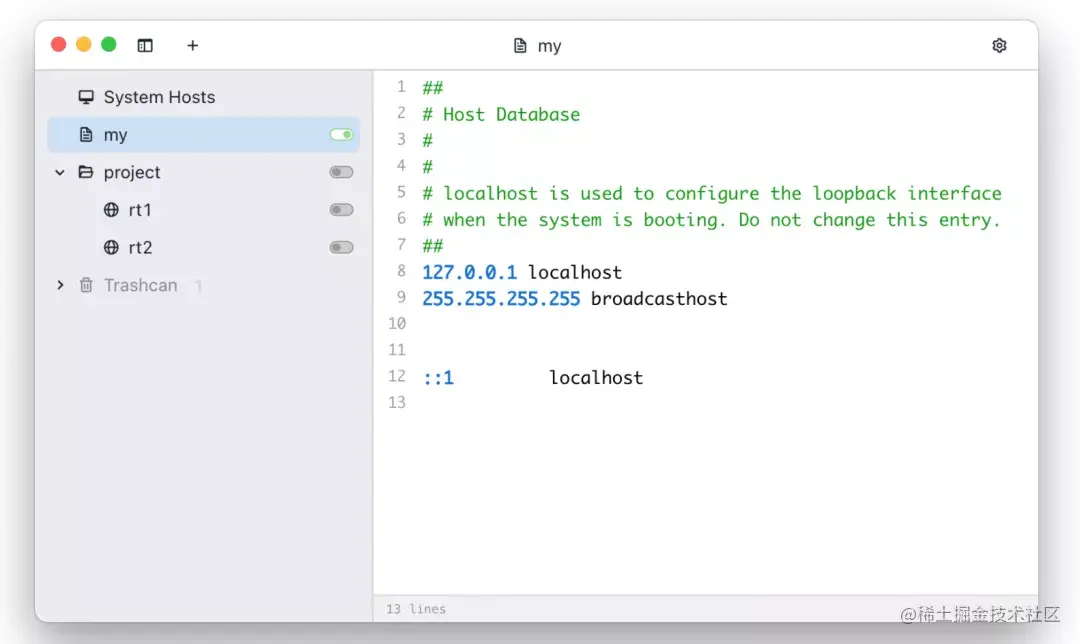
Task: Click localhost on line 12
Action: tap(596, 377)
